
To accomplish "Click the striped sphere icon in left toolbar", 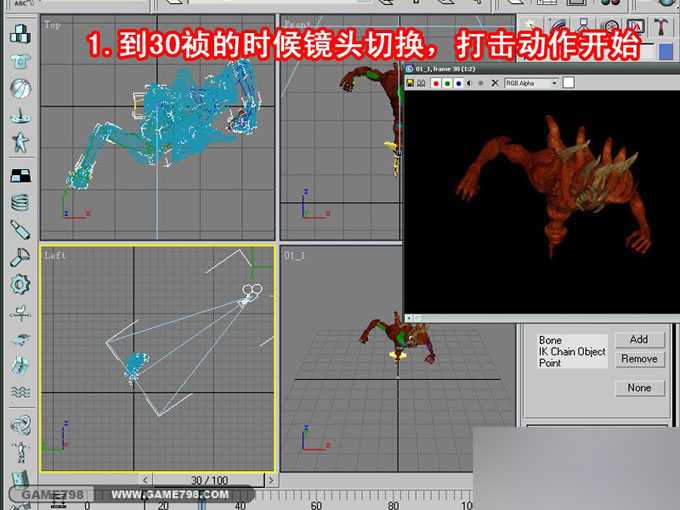I will [x=20, y=88].
